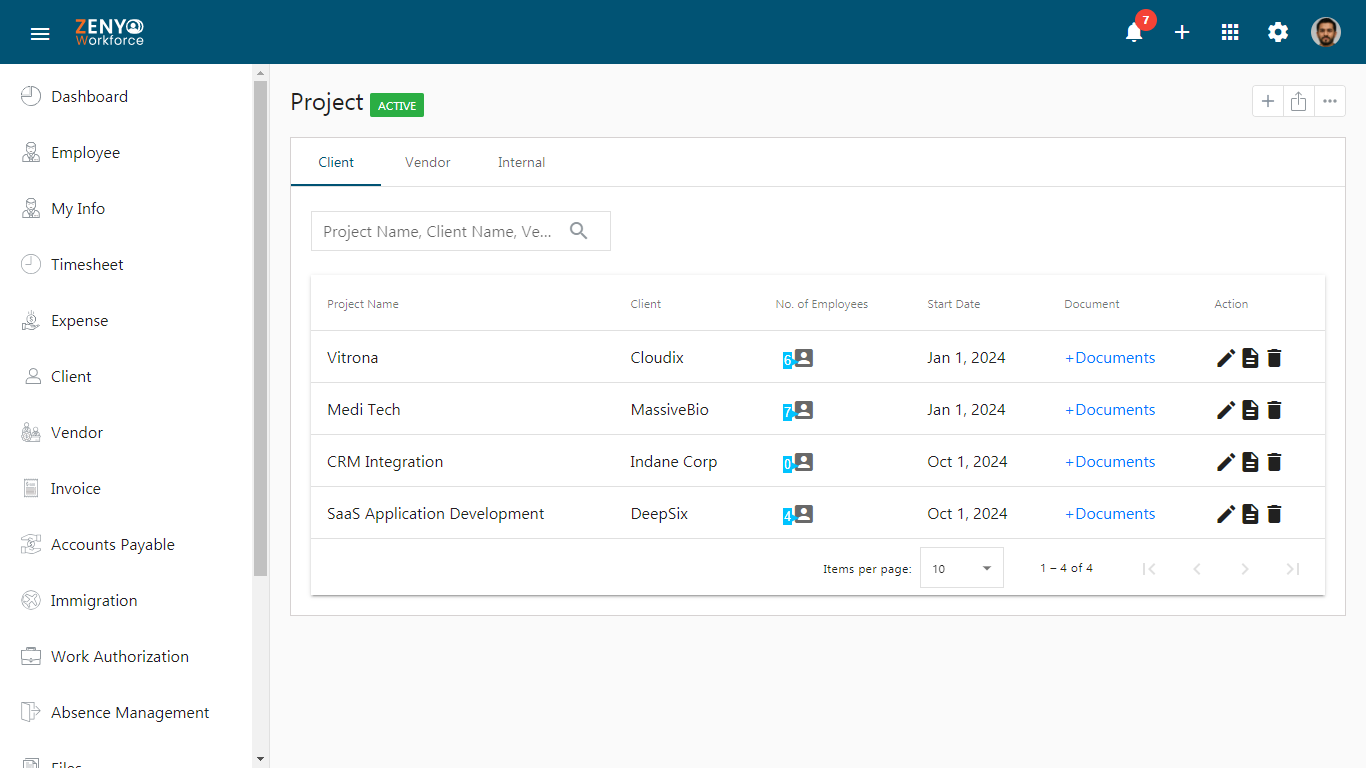This screenshot has width=1366, height=768.
Task: View employees icon for Vitrona project
Action: tap(803, 357)
